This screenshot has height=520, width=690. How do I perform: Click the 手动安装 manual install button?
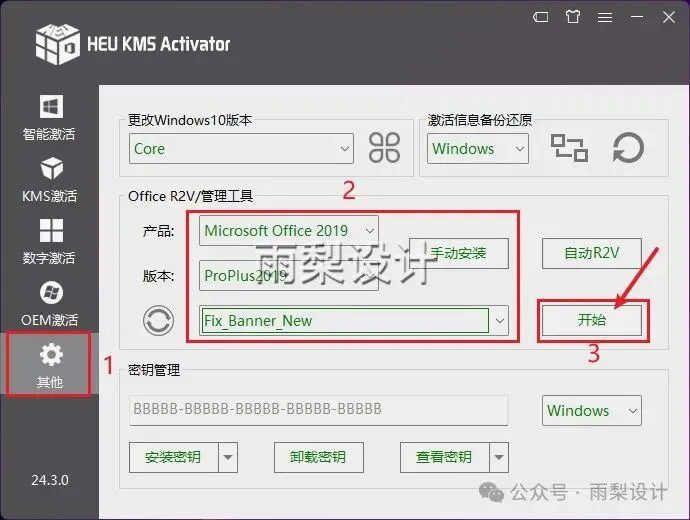459,253
